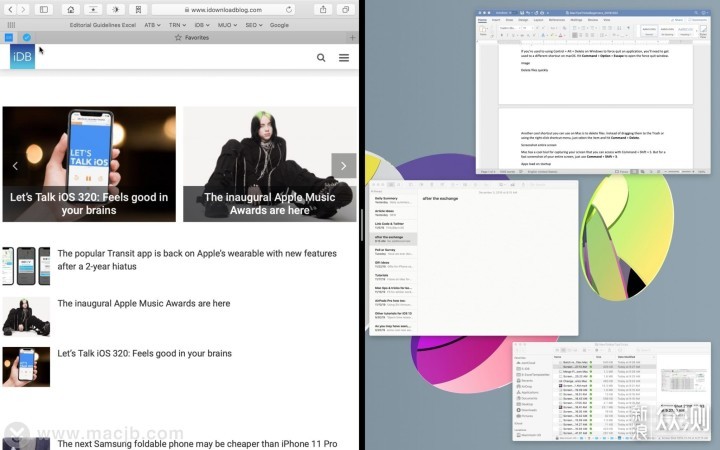Expand the iDB bookmarks folder
The image size is (720, 450).
tap(202, 25)
